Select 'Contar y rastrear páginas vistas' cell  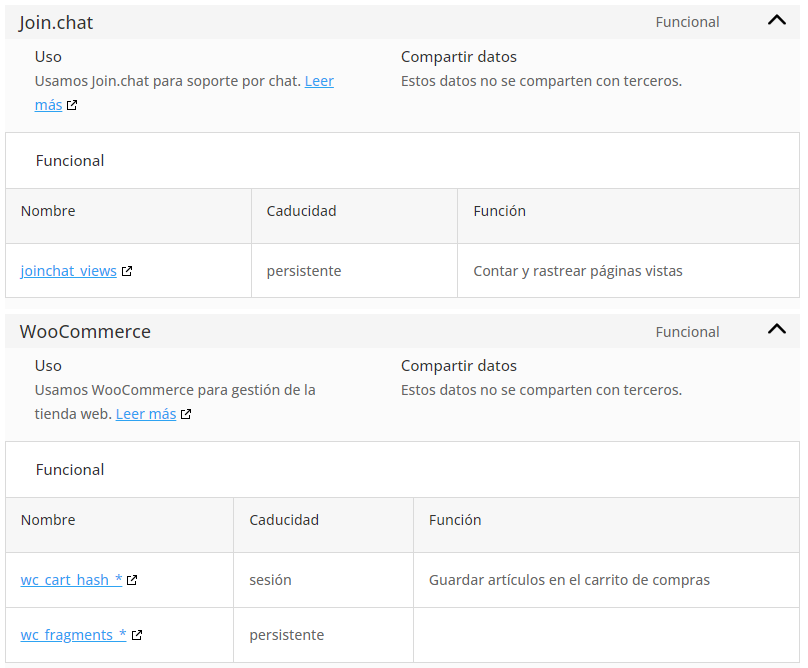pyautogui.click(x=628, y=271)
